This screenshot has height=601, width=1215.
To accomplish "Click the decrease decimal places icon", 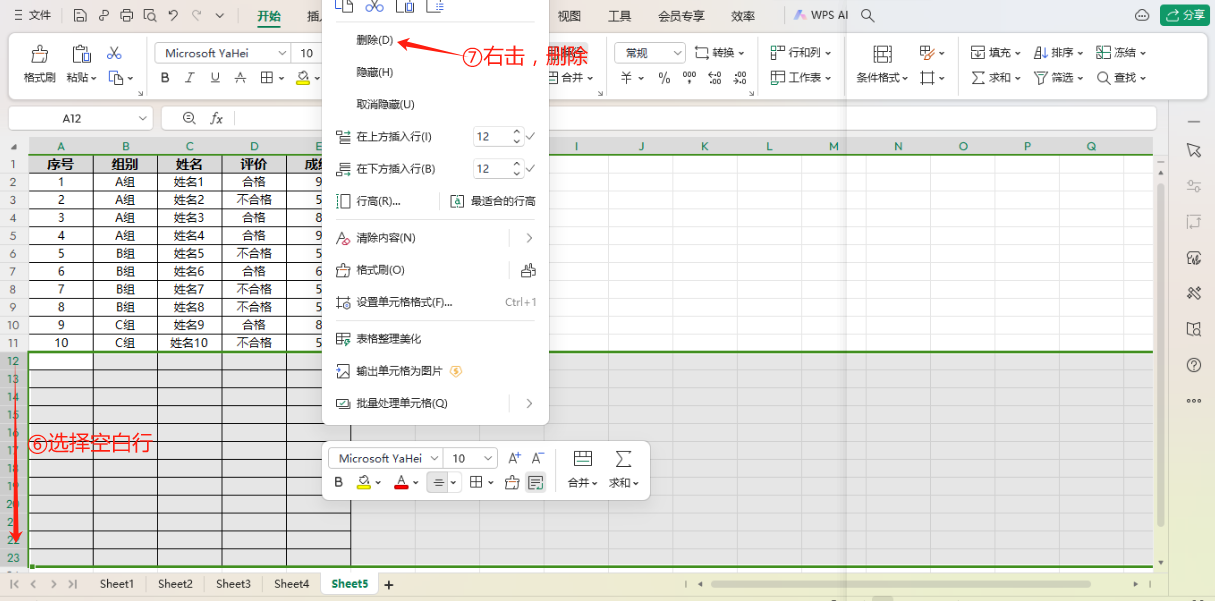I will coord(741,78).
